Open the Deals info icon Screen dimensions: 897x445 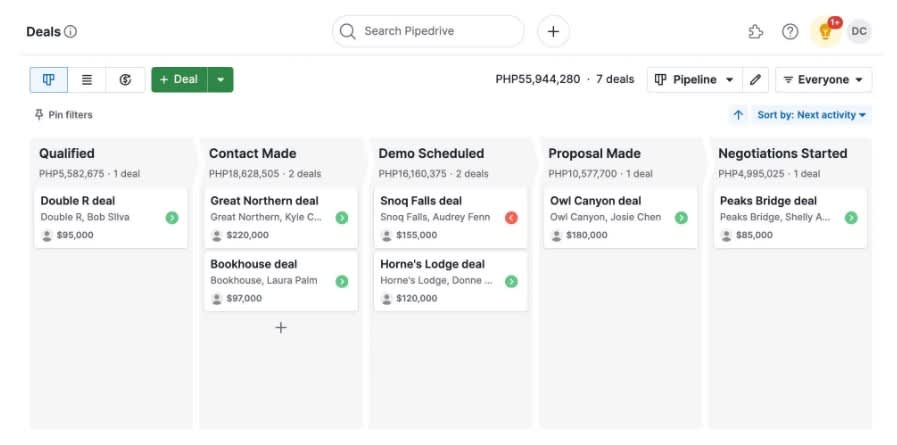tap(70, 31)
